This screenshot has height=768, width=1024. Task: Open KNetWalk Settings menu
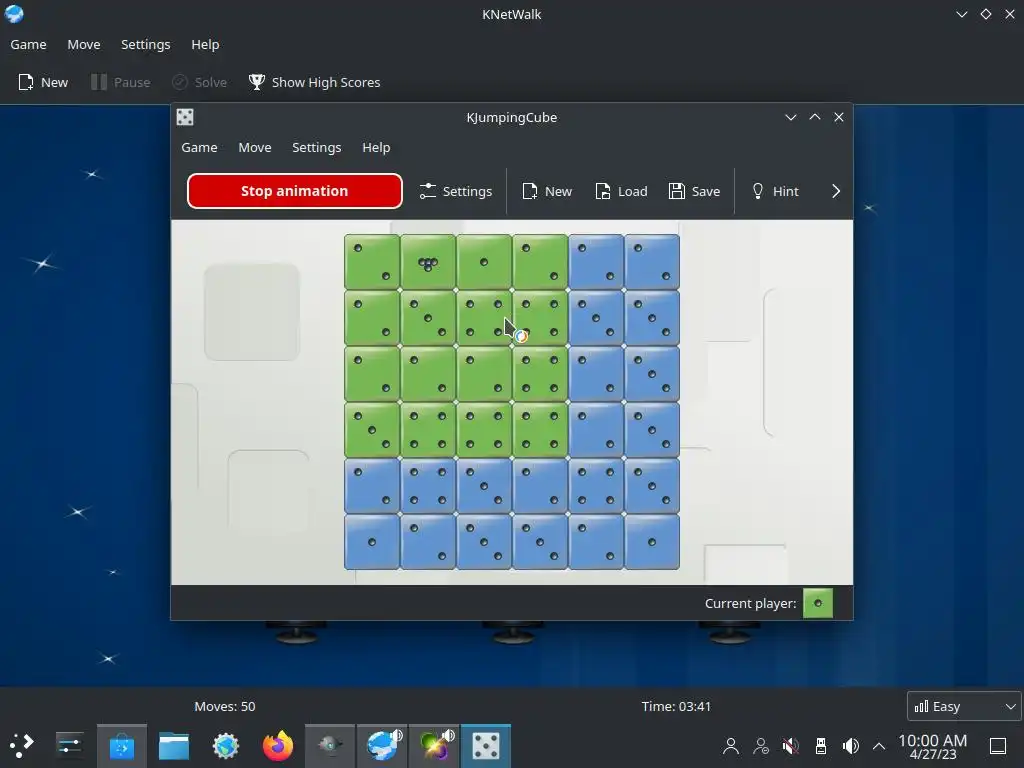pos(146,44)
